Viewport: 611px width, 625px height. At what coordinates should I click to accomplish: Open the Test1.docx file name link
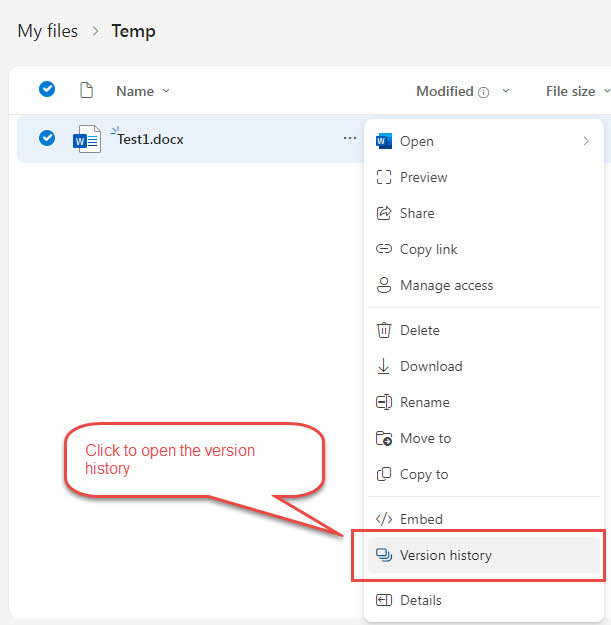click(150, 140)
